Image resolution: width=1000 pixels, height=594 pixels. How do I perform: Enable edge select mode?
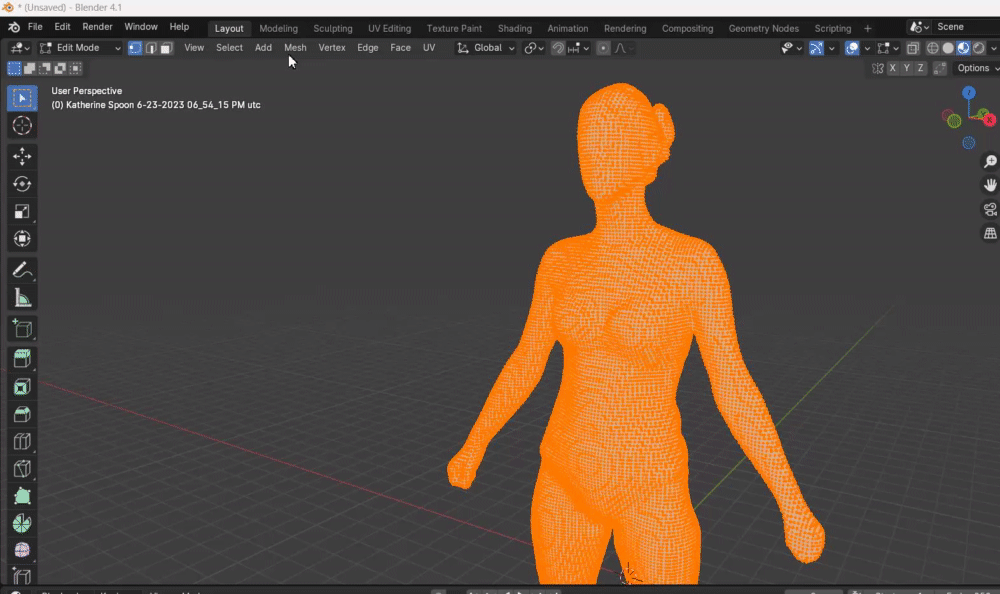click(x=151, y=48)
